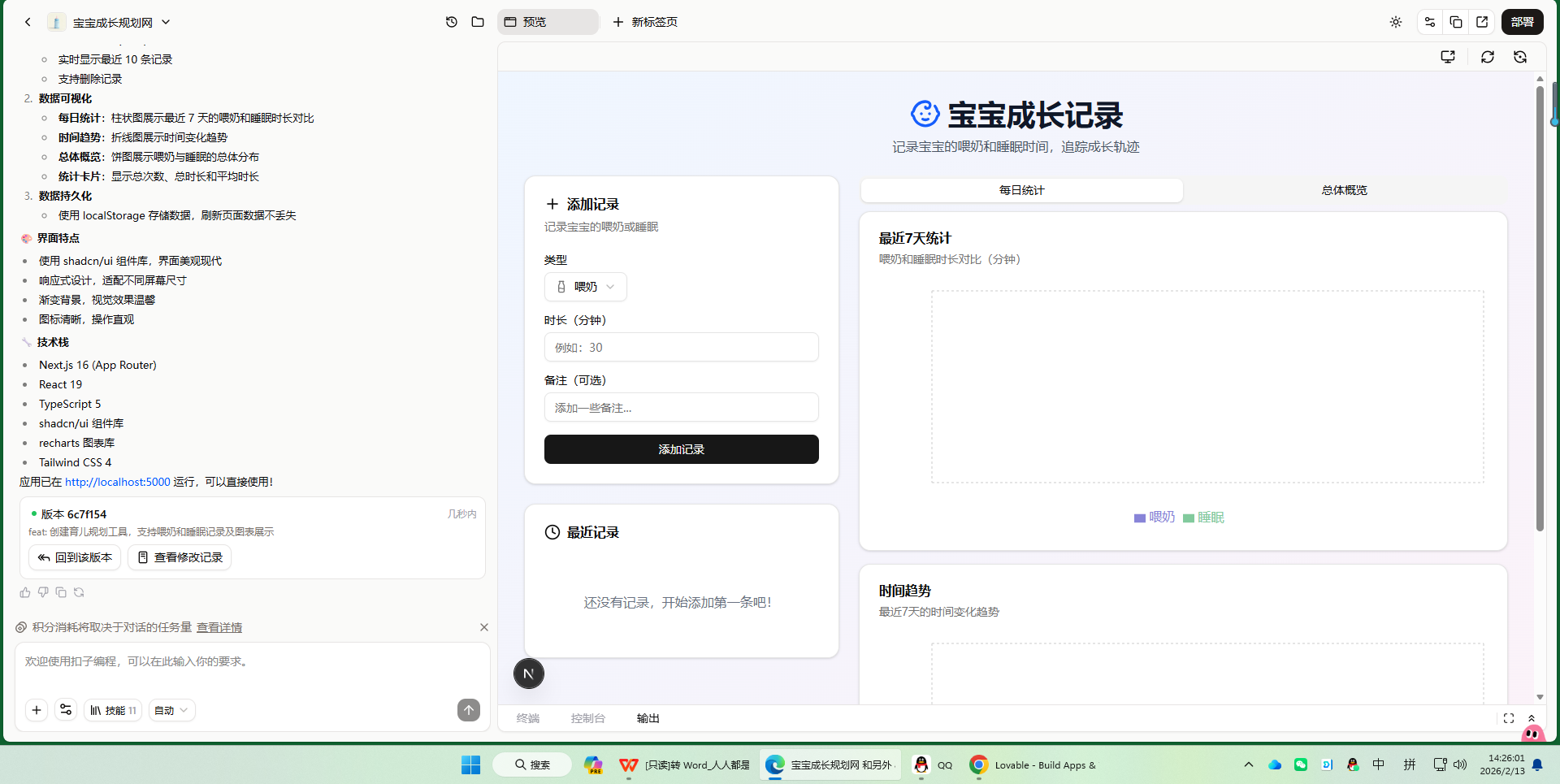Toggle the light/dark theme sun icon
1560x784 pixels.
pyautogui.click(x=1395, y=22)
